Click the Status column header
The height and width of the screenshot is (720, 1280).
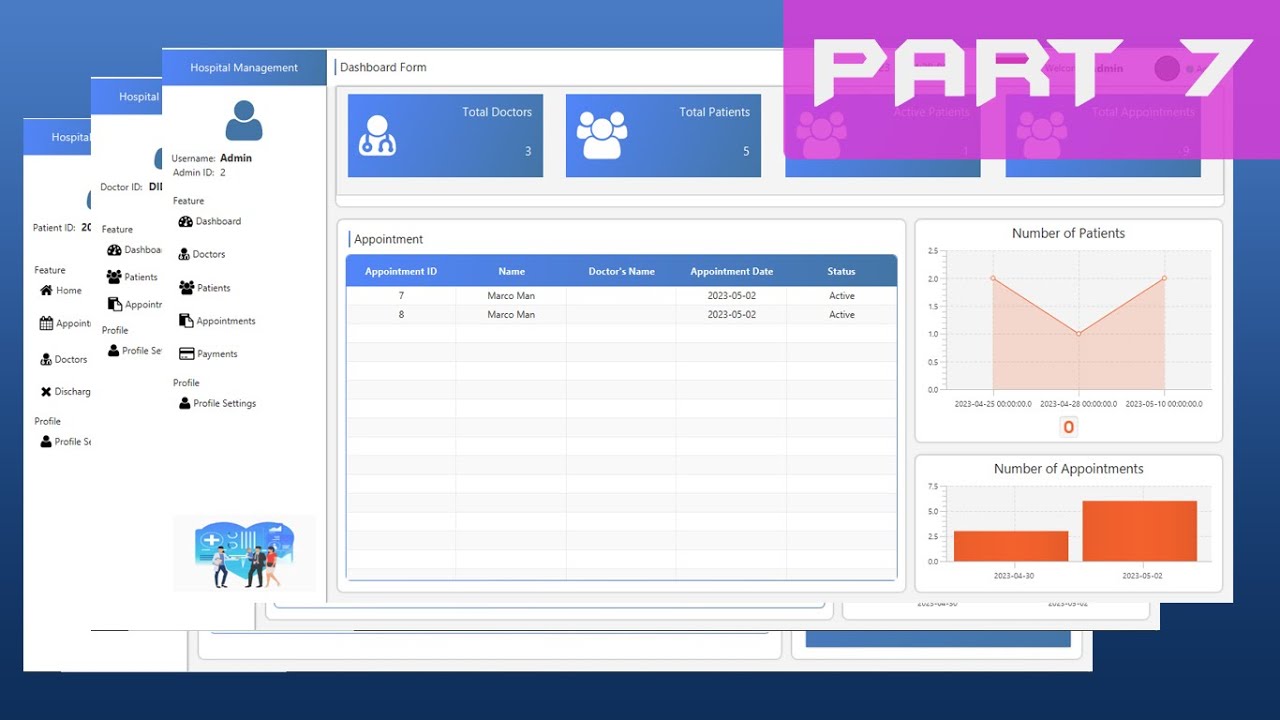pos(841,271)
